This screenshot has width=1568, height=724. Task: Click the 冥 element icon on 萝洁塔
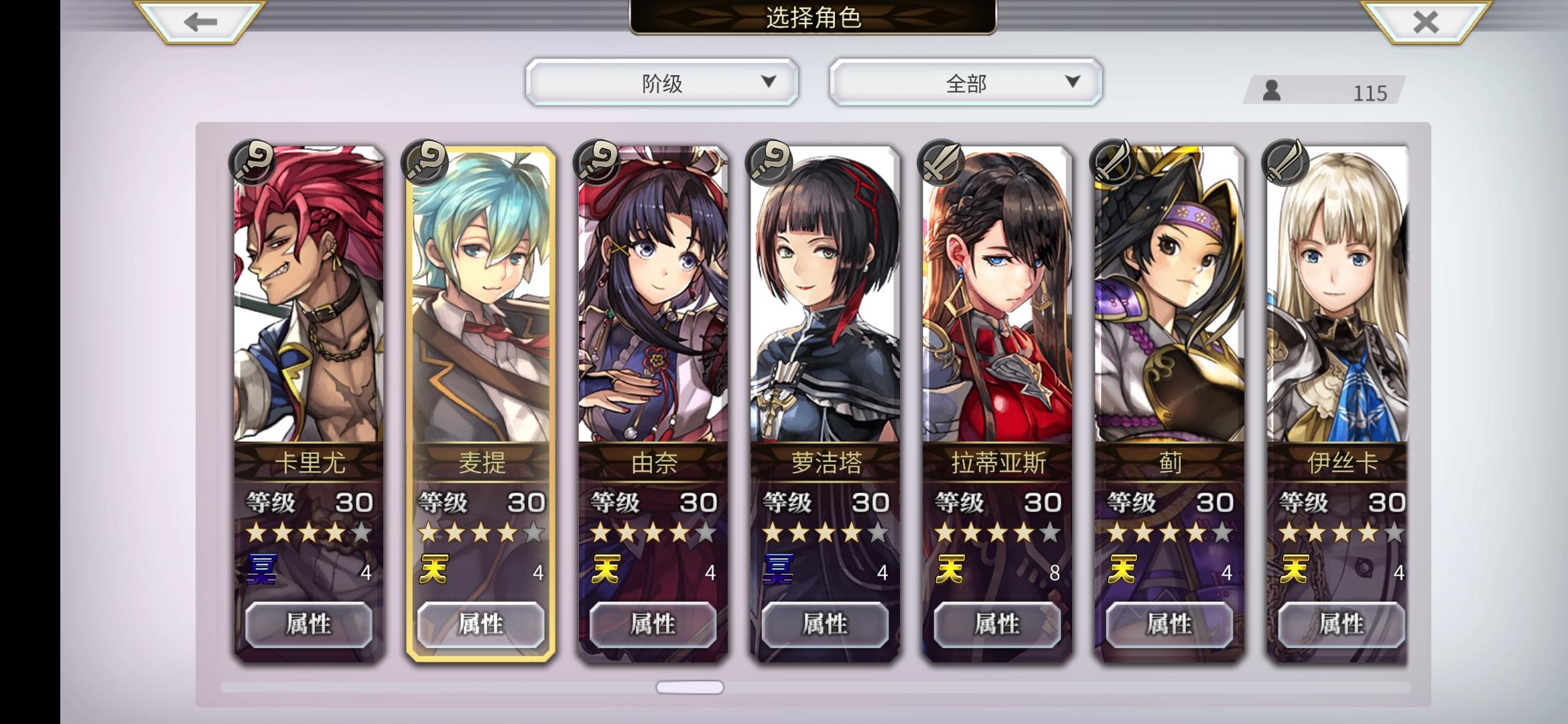pos(778,569)
